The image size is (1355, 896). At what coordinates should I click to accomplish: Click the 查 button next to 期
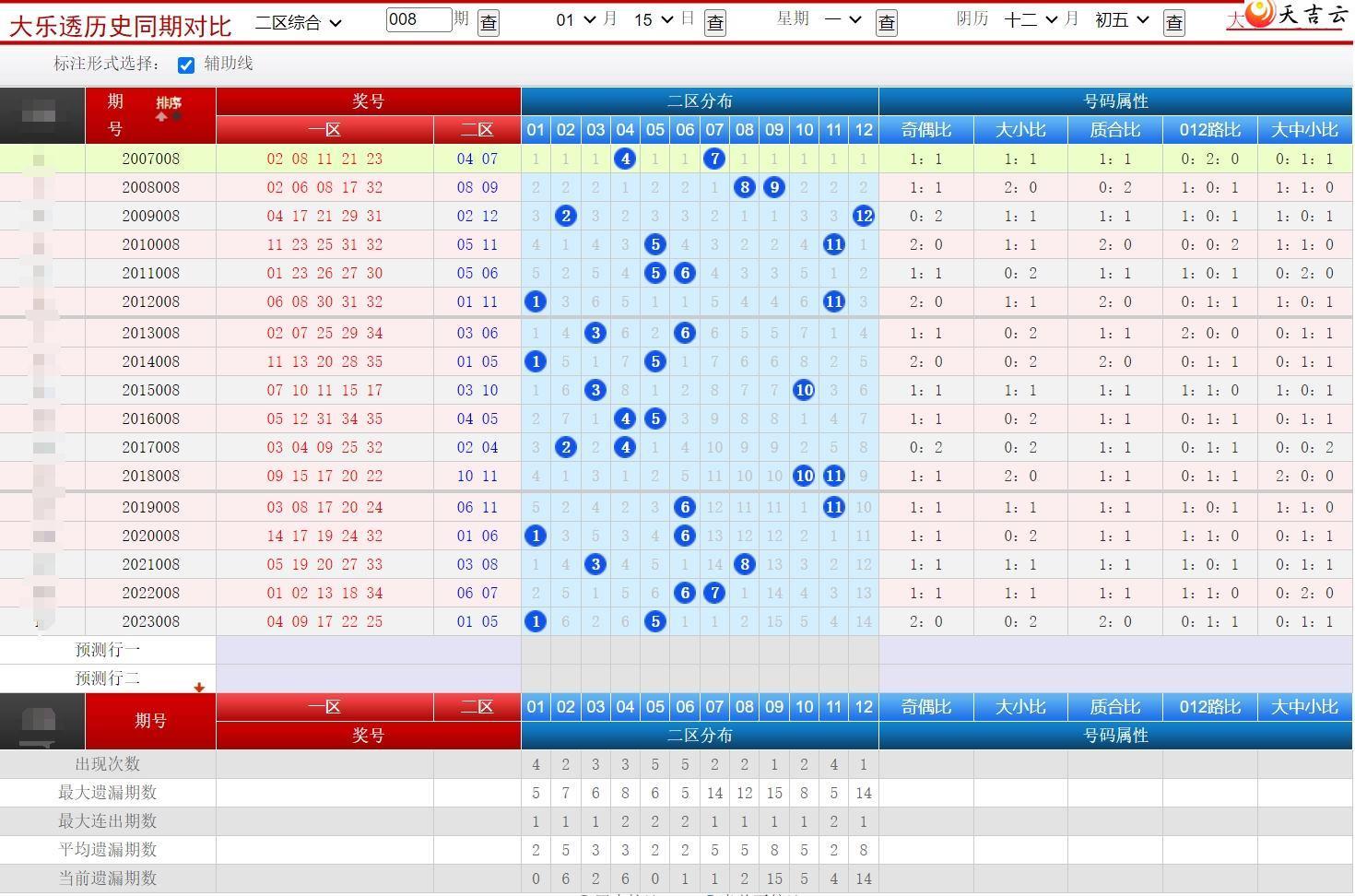[489, 22]
